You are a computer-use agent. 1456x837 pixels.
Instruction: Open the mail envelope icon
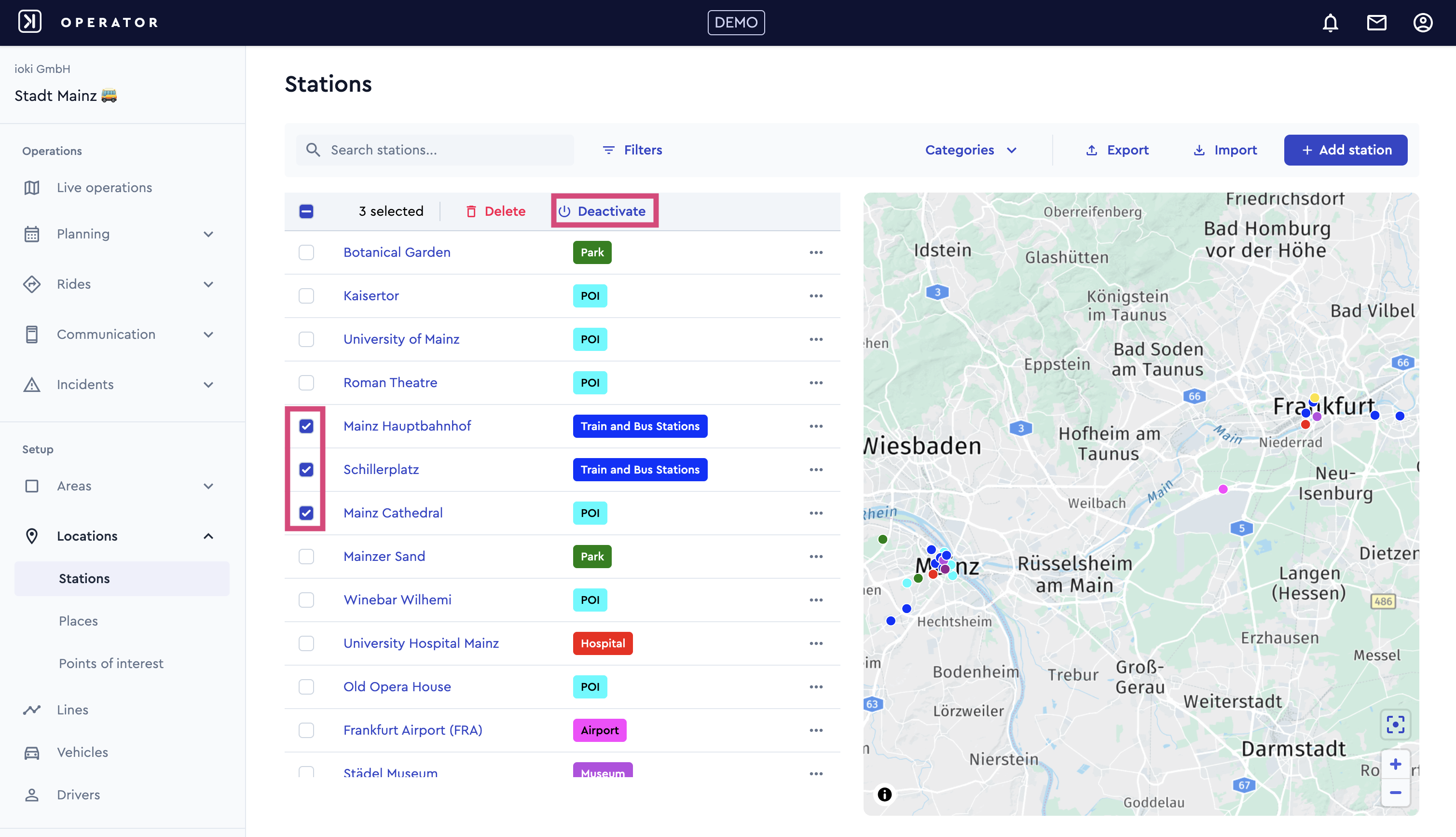coord(1377,23)
